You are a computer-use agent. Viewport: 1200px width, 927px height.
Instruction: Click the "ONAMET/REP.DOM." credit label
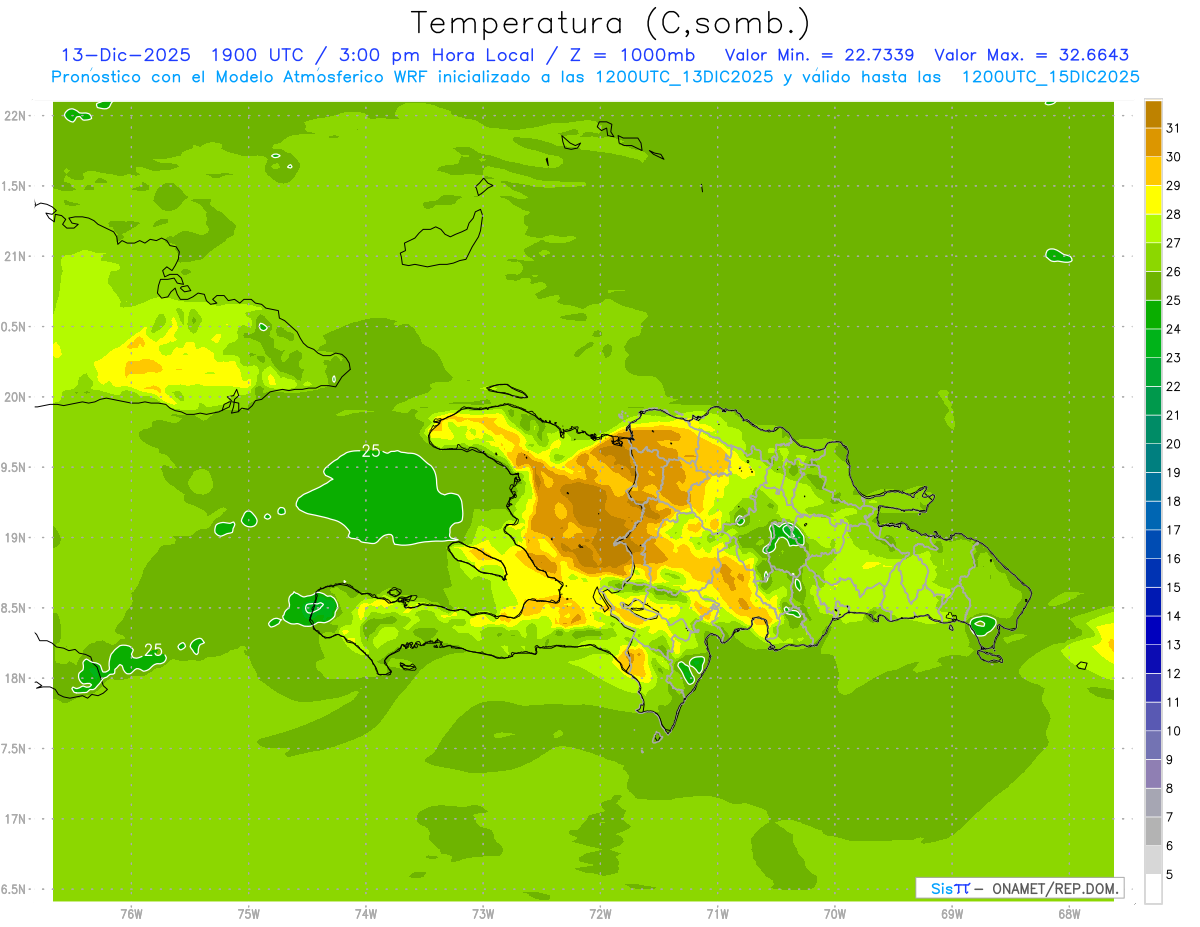pos(1055,888)
